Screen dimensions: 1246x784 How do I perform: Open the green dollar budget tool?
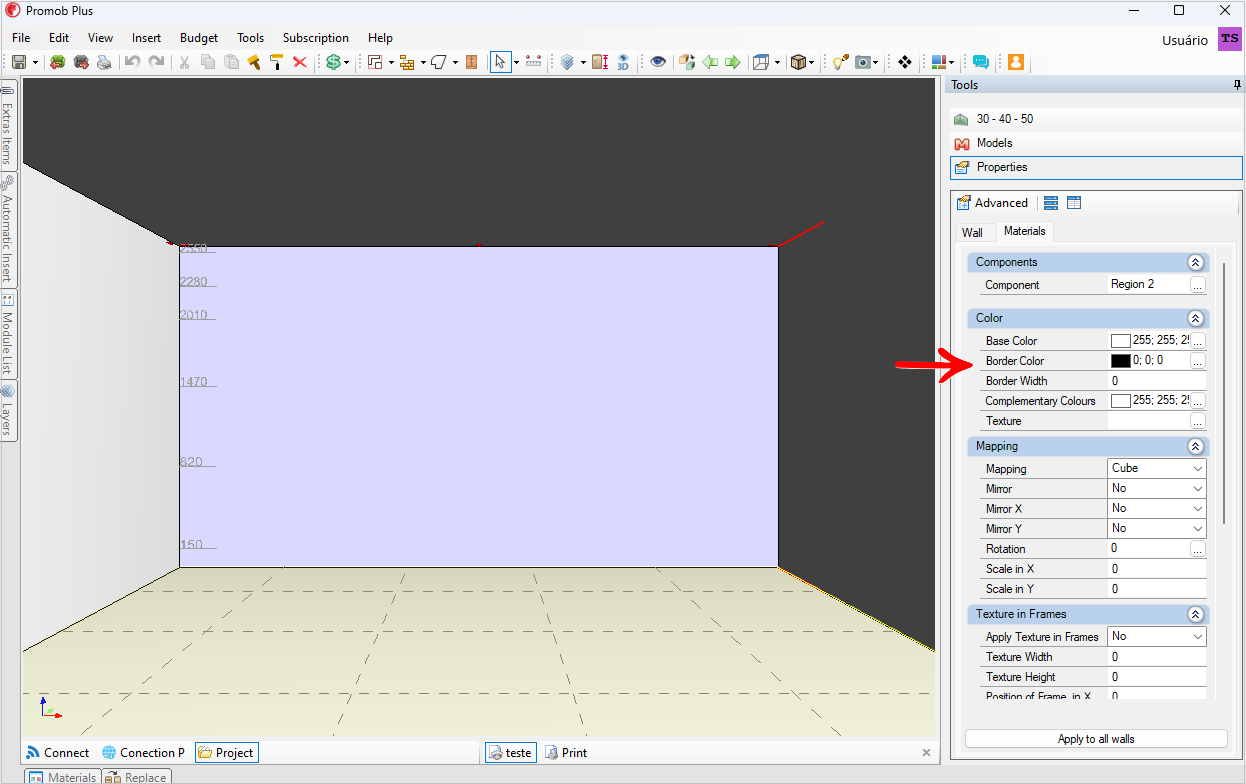pyautogui.click(x=333, y=62)
